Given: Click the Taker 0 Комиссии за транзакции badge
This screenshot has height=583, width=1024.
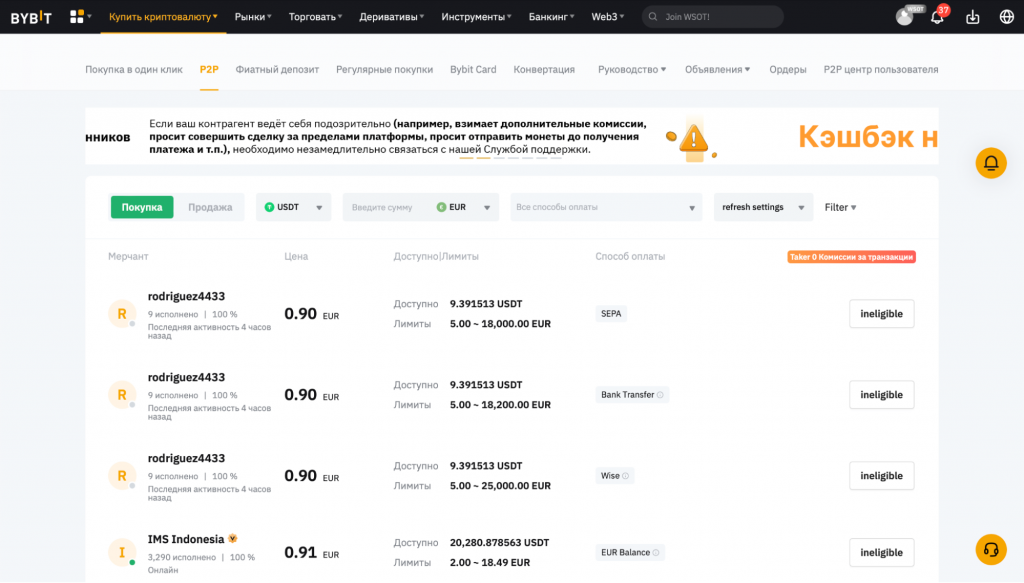Looking at the screenshot, I should [x=851, y=257].
